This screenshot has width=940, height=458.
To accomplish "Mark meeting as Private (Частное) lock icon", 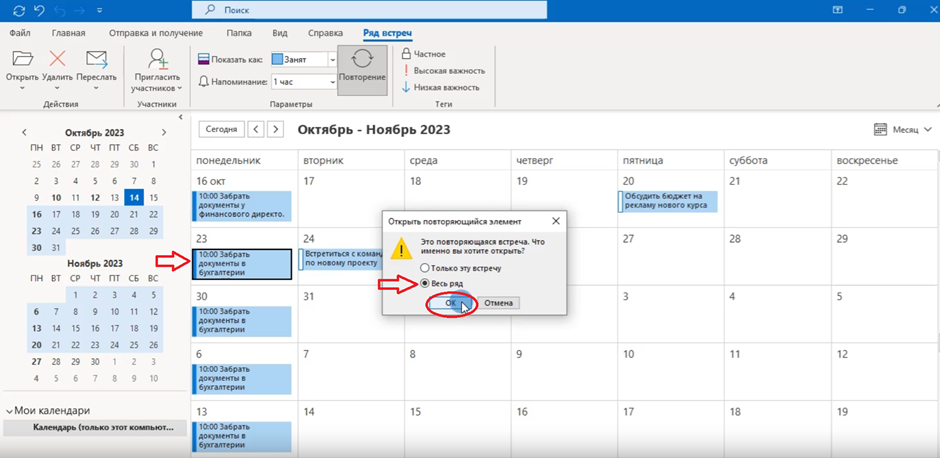I will point(407,54).
